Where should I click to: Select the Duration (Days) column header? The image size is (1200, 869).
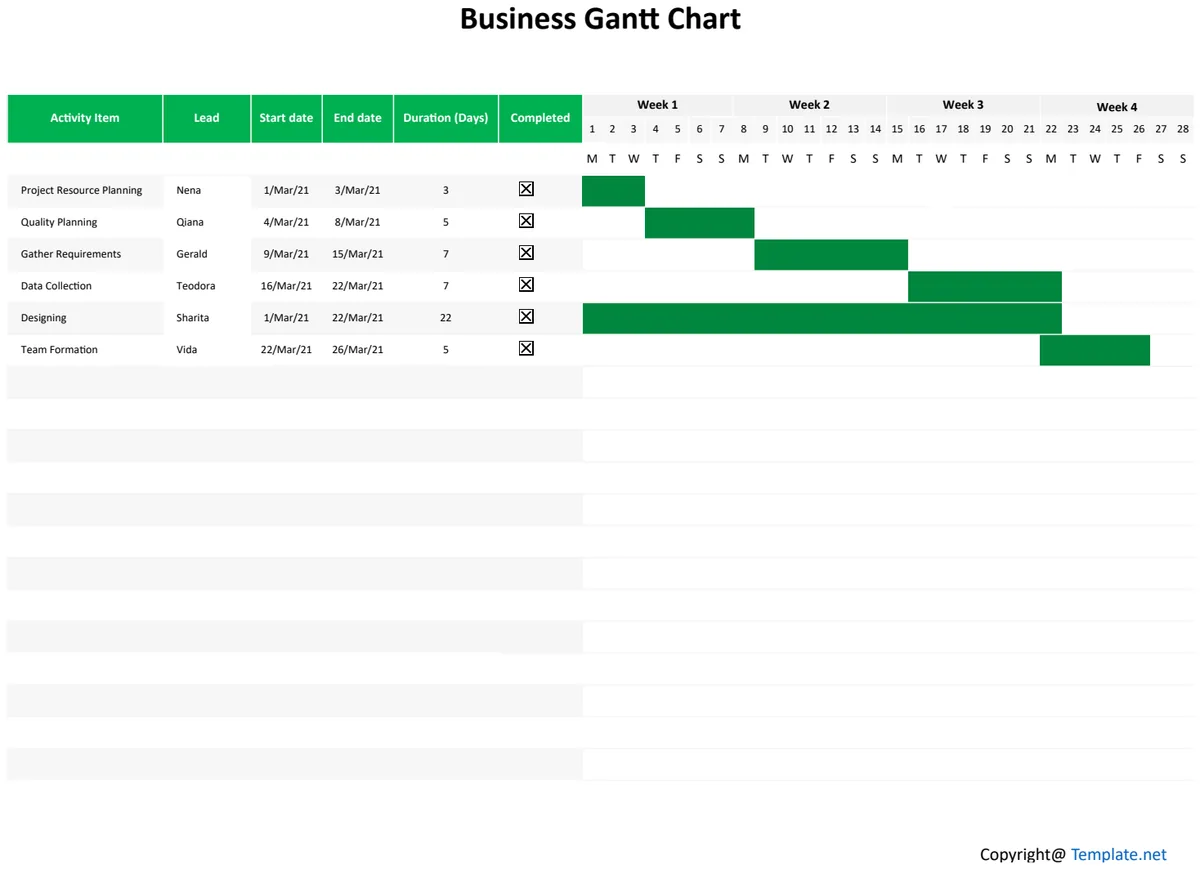[446, 118]
